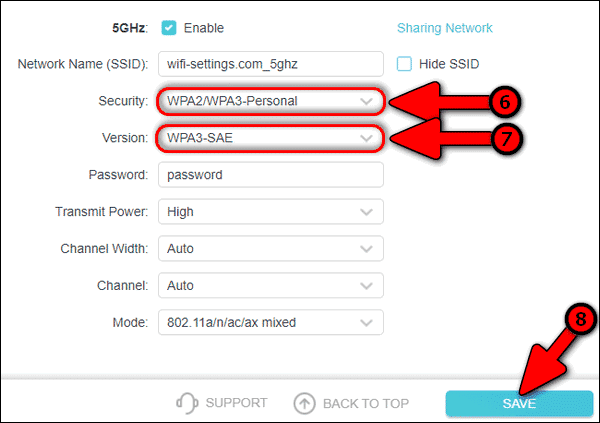600x423 pixels.
Task: Click the Channel Width chevron arrow
Action: coord(366,249)
